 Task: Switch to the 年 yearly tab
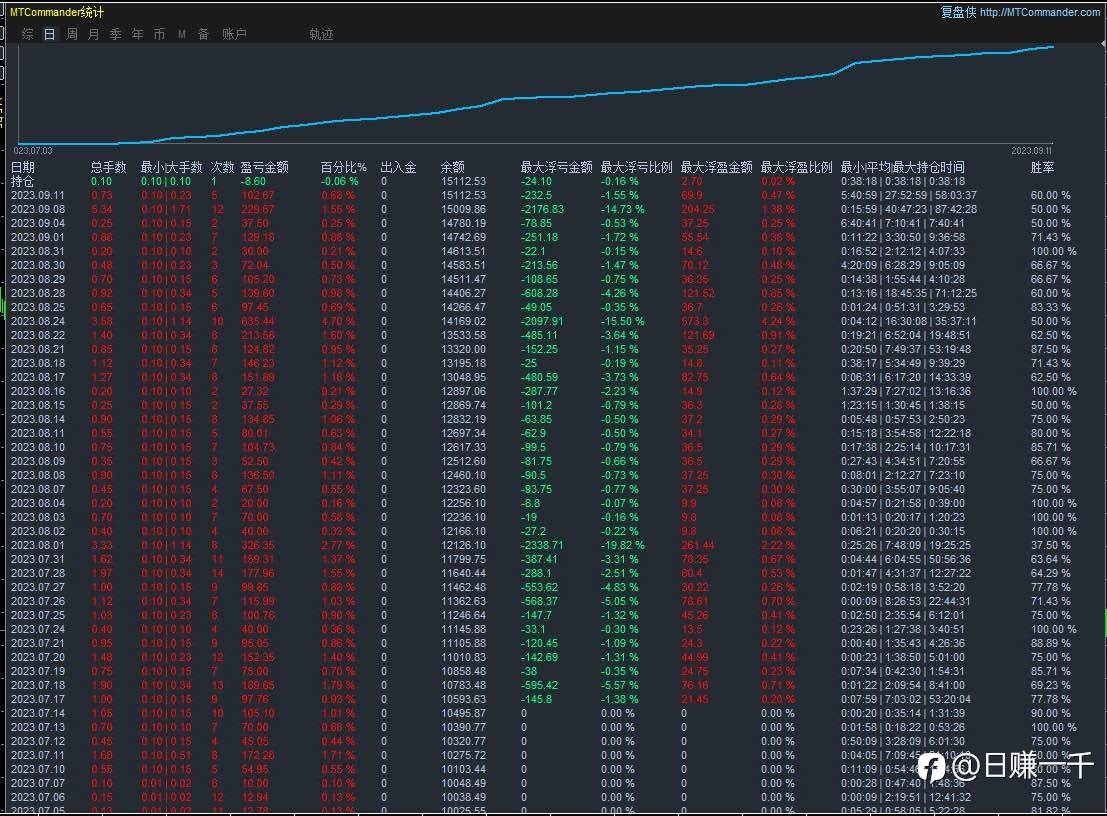pos(137,34)
